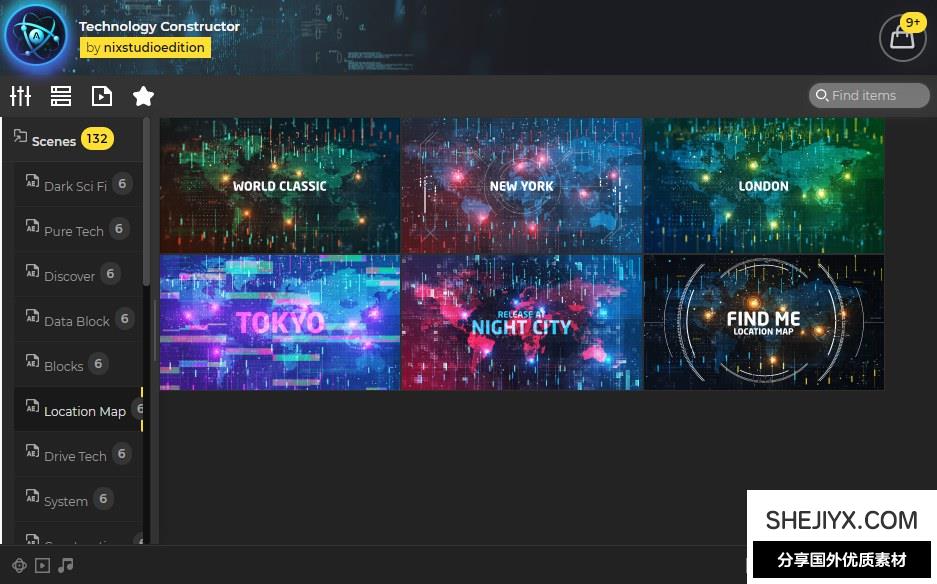Click the Technology Constructor atom logo
The image size is (937, 584).
(x=36, y=36)
